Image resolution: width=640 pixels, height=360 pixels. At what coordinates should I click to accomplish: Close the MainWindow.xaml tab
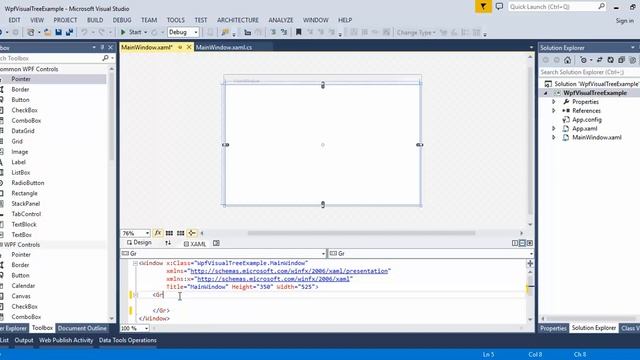(x=189, y=47)
